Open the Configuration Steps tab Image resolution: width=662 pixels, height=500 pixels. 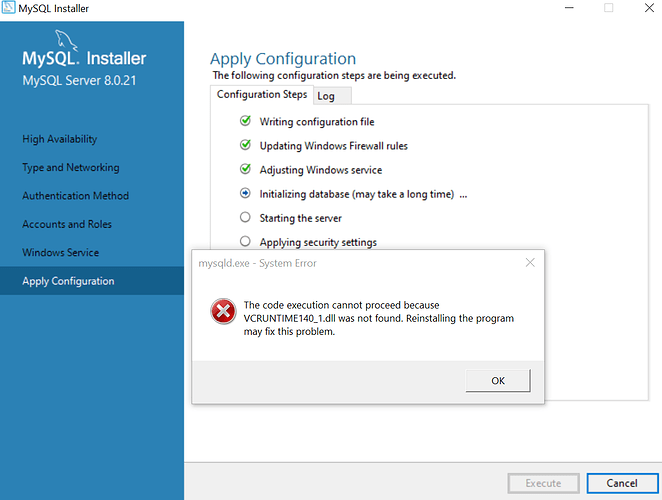[x=262, y=95]
